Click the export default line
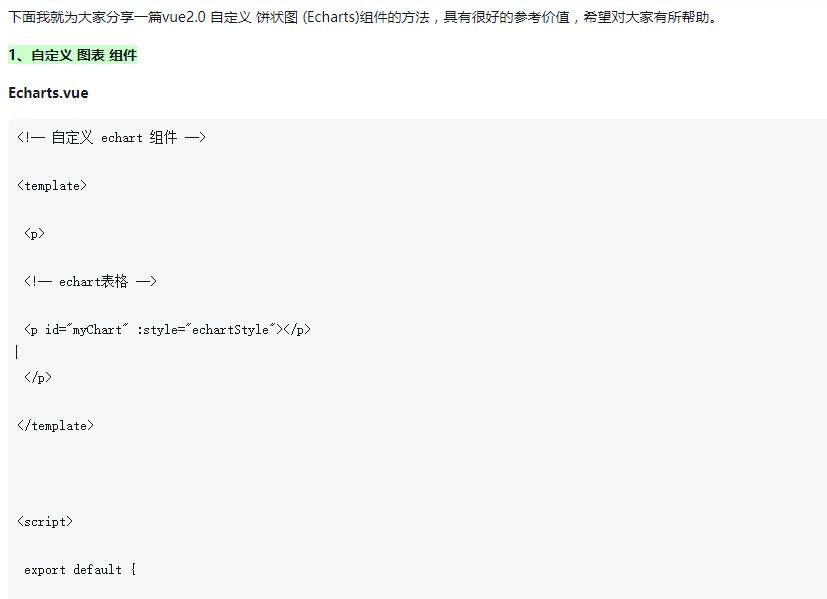The width and height of the screenshot is (827, 599). click(80, 569)
